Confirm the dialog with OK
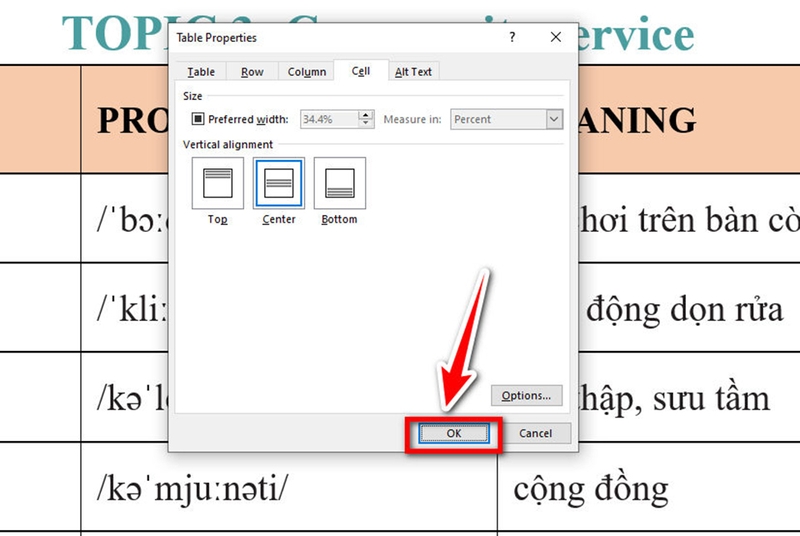 [x=454, y=434]
